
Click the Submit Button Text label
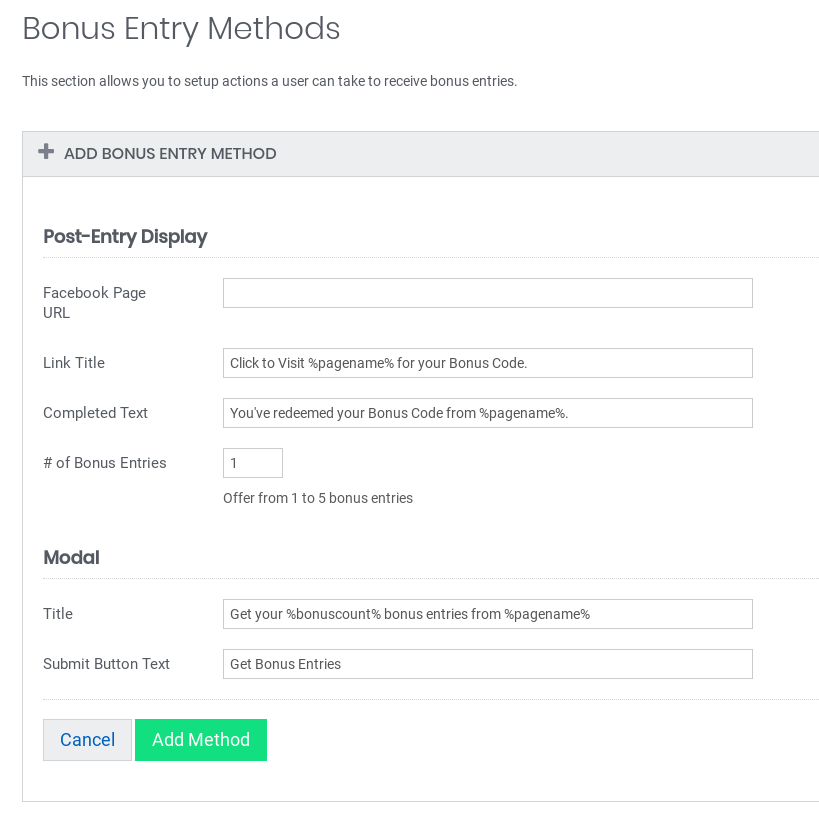point(106,664)
